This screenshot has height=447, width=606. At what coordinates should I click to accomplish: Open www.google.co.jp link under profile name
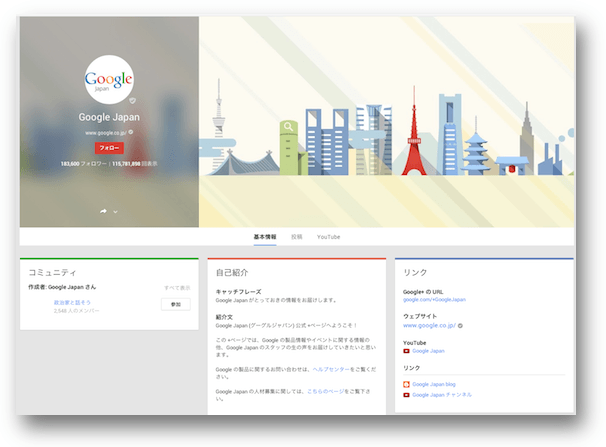click(106, 133)
